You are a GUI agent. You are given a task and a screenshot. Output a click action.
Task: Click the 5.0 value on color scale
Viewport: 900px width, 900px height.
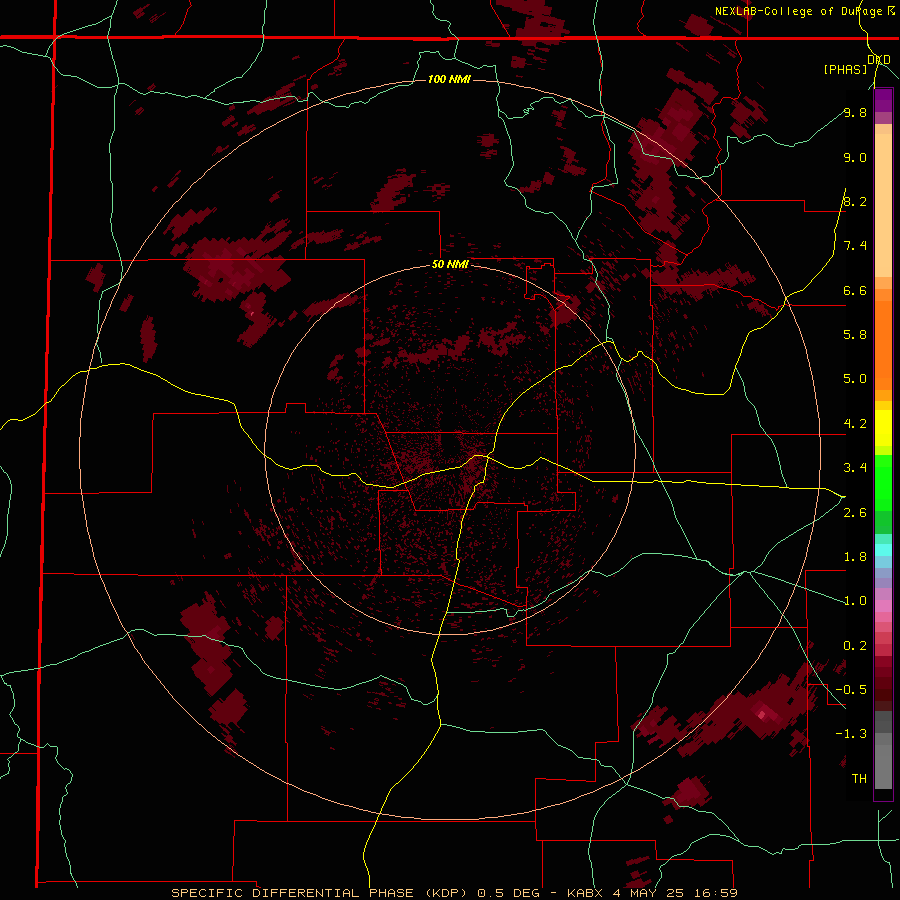(855, 379)
